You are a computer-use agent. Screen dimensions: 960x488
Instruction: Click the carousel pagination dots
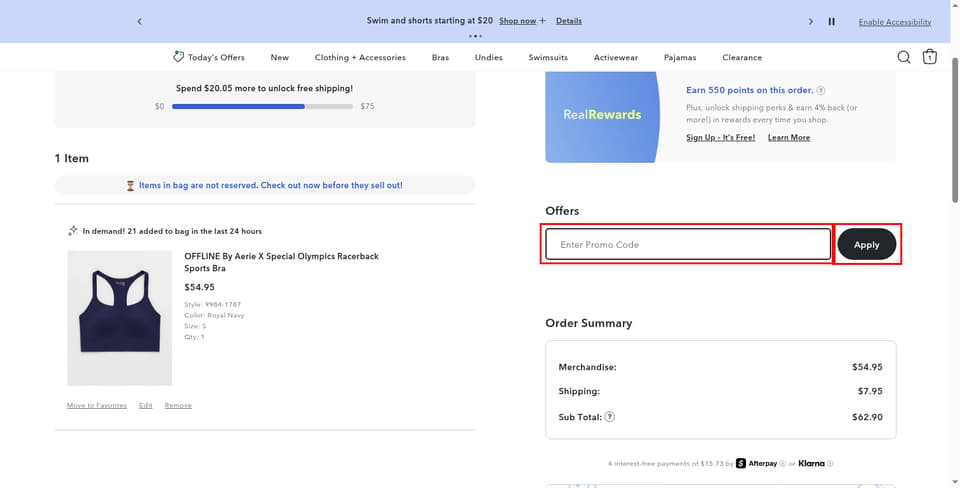coord(475,36)
